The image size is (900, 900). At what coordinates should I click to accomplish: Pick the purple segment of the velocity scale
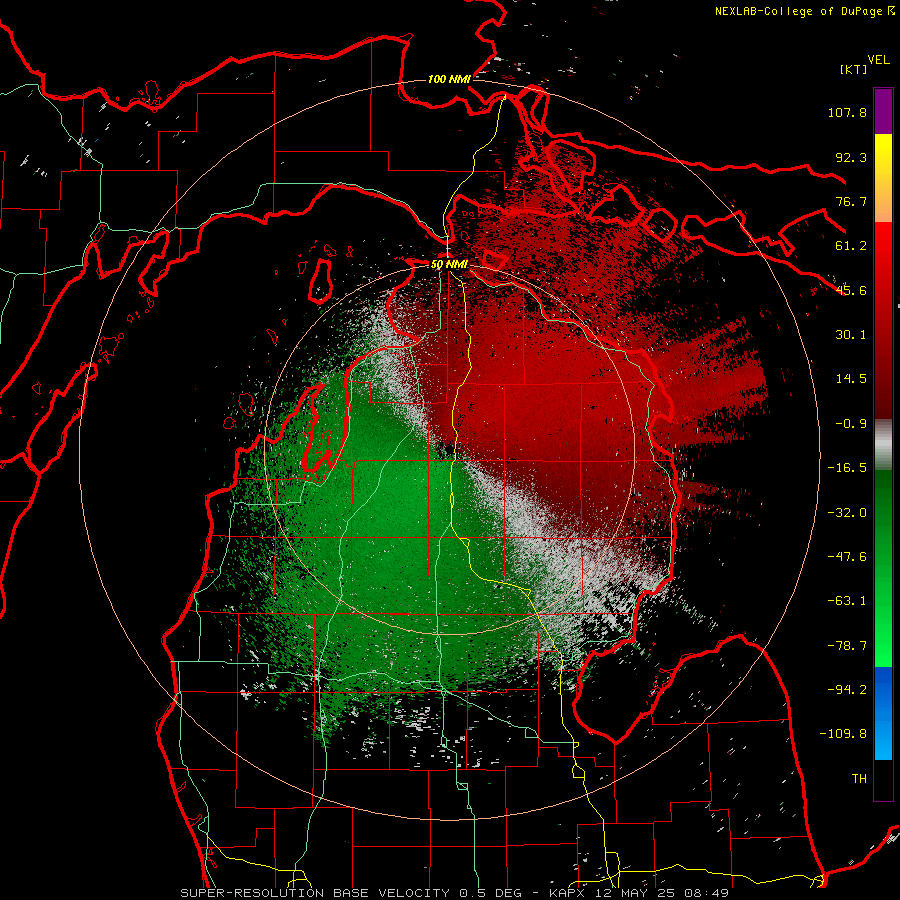[x=883, y=111]
